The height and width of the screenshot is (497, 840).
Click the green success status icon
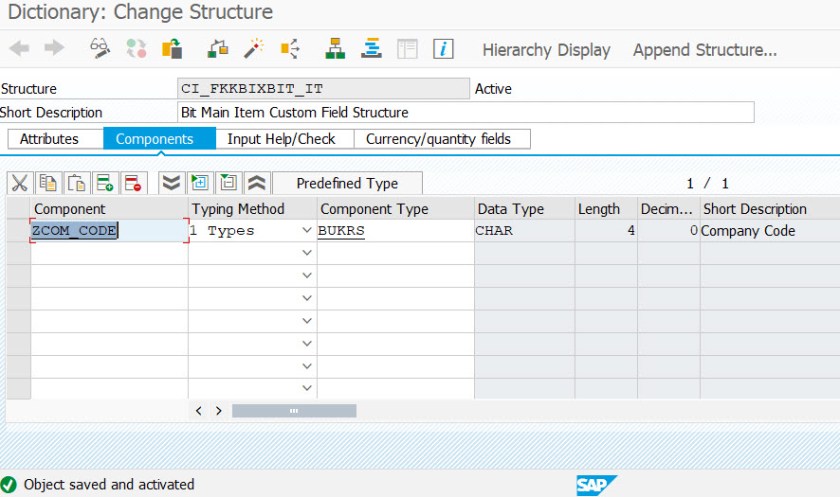coord(9,485)
